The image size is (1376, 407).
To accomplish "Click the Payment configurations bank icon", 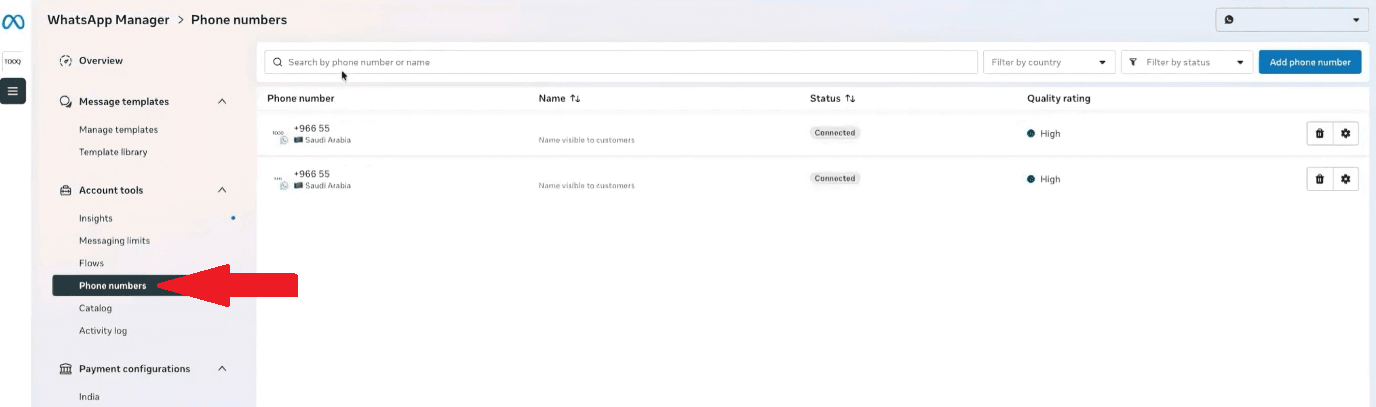I will 66,369.
